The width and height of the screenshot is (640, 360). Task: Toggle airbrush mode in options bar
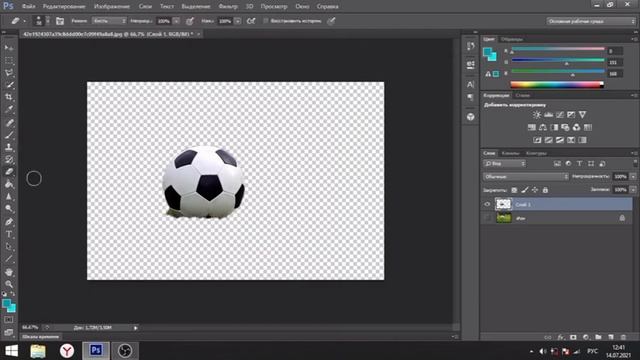(x=251, y=21)
